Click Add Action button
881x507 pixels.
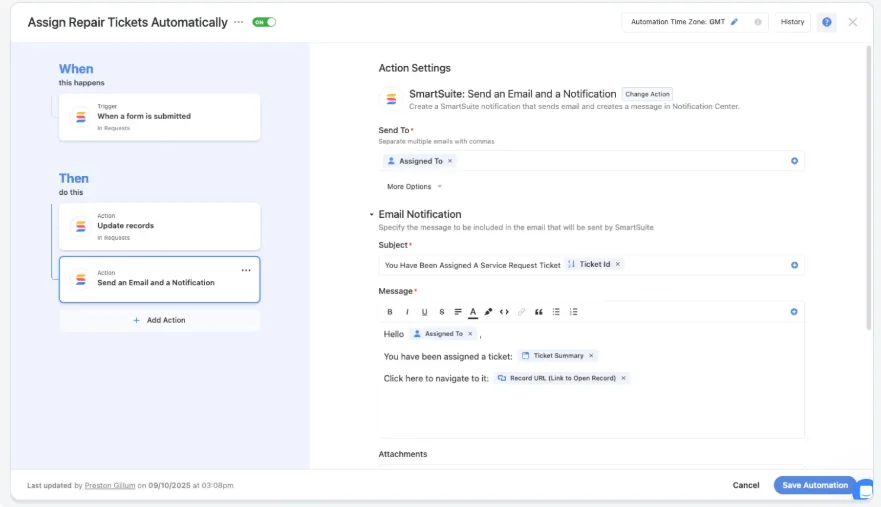pos(160,320)
